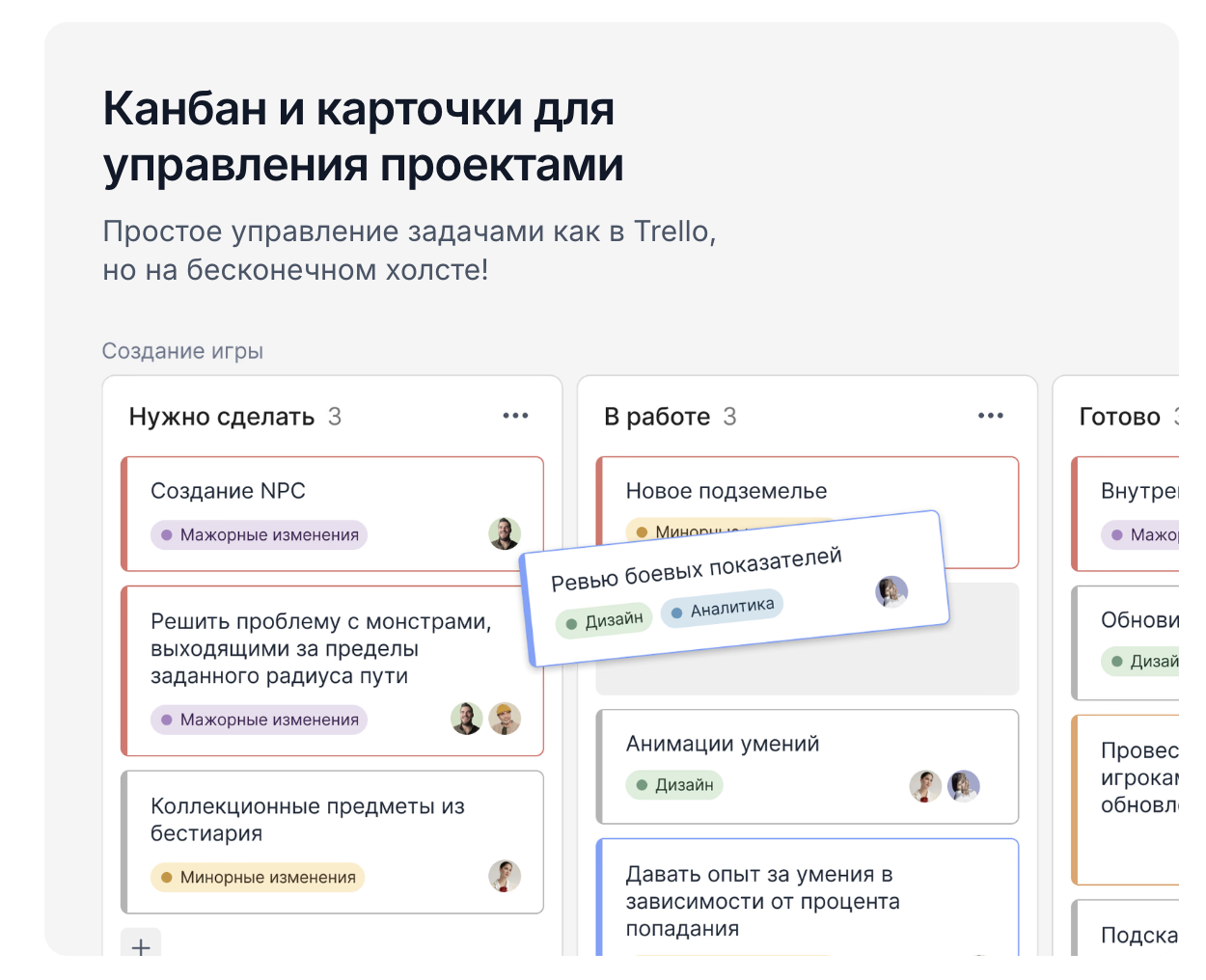Click the avatar on Коллекционные предметы card
Image resolution: width=1206 pixels, height=980 pixels.
(x=505, y=876)
